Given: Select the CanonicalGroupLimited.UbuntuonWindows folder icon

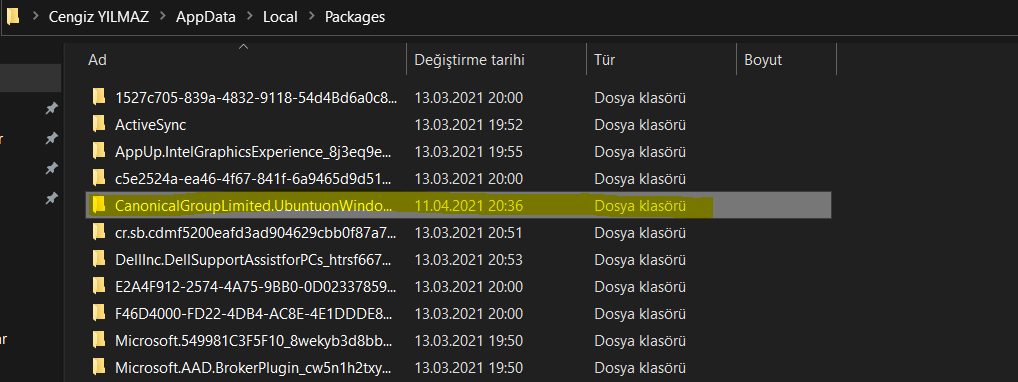Looking at the screenshot, I should pos(99,205).
